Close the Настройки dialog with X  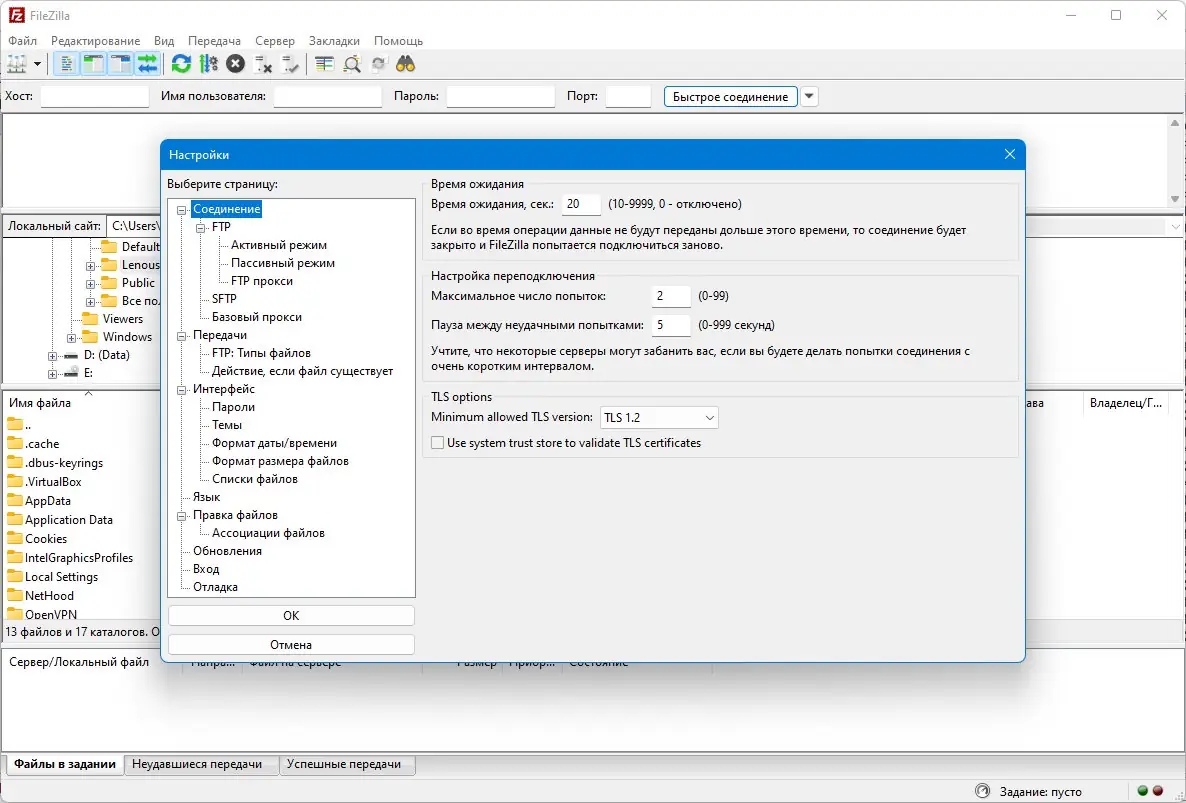pos(1010,154)
